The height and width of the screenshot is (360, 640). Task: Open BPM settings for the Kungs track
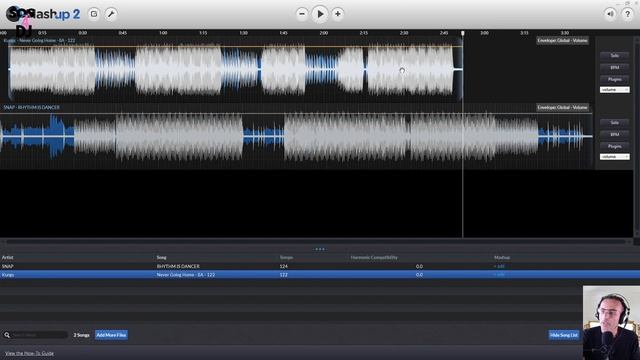[x=614, y=67]
